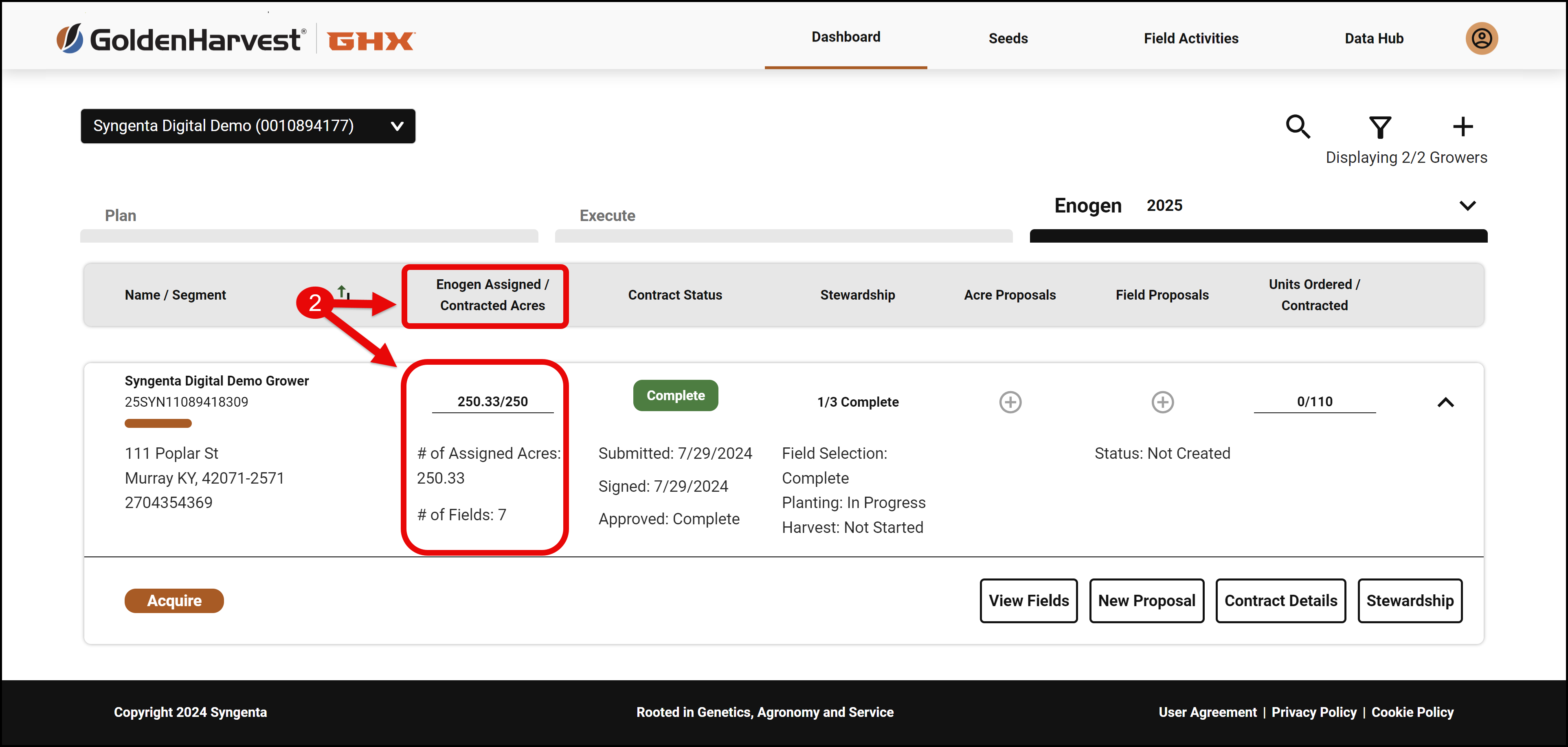The image size is (1568, 747).
Task: Open Field Activities in the navigation
Action: [x=1190, y=38]
